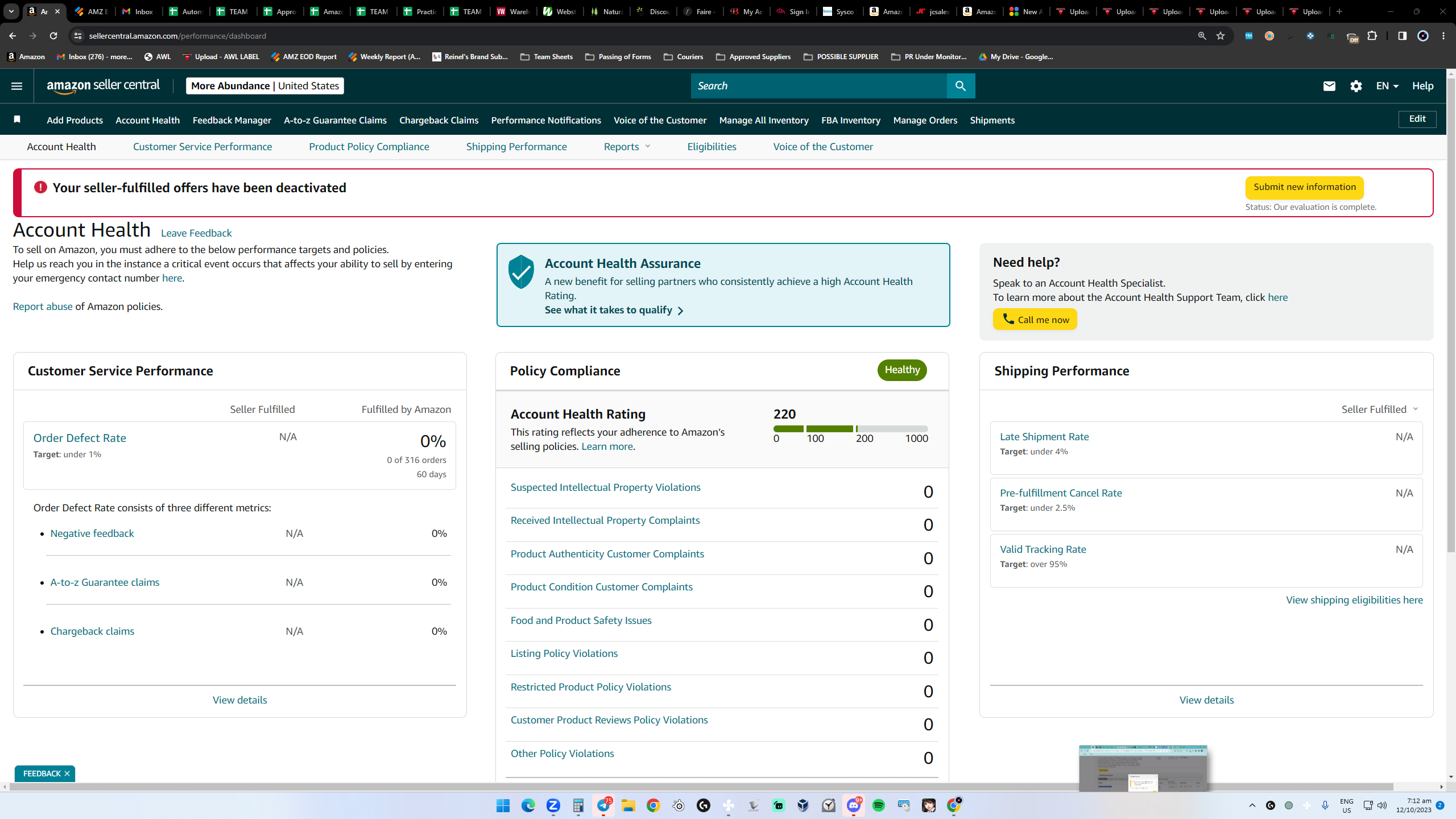The height and width of the screenshot is (819, 1456).
Task: Click the Leave Feedback link
Action: pos(196,233)
